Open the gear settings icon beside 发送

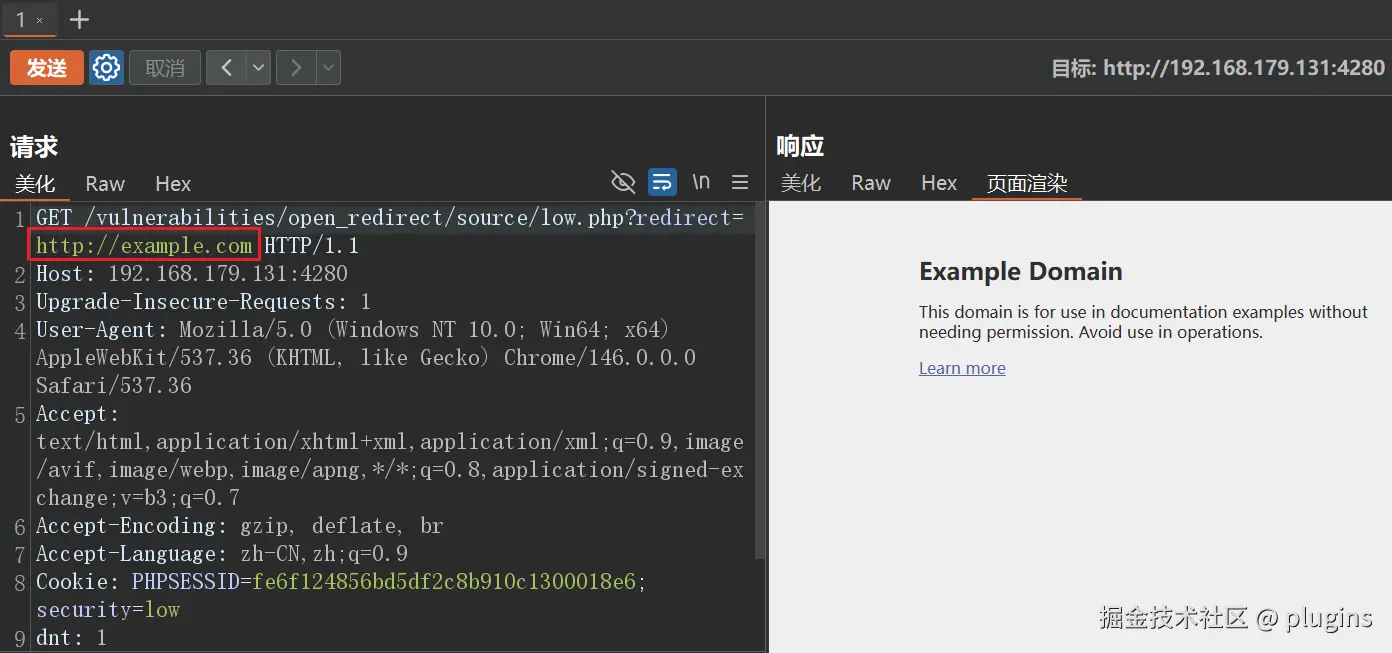pyautogui.click(x=106, y=68)
